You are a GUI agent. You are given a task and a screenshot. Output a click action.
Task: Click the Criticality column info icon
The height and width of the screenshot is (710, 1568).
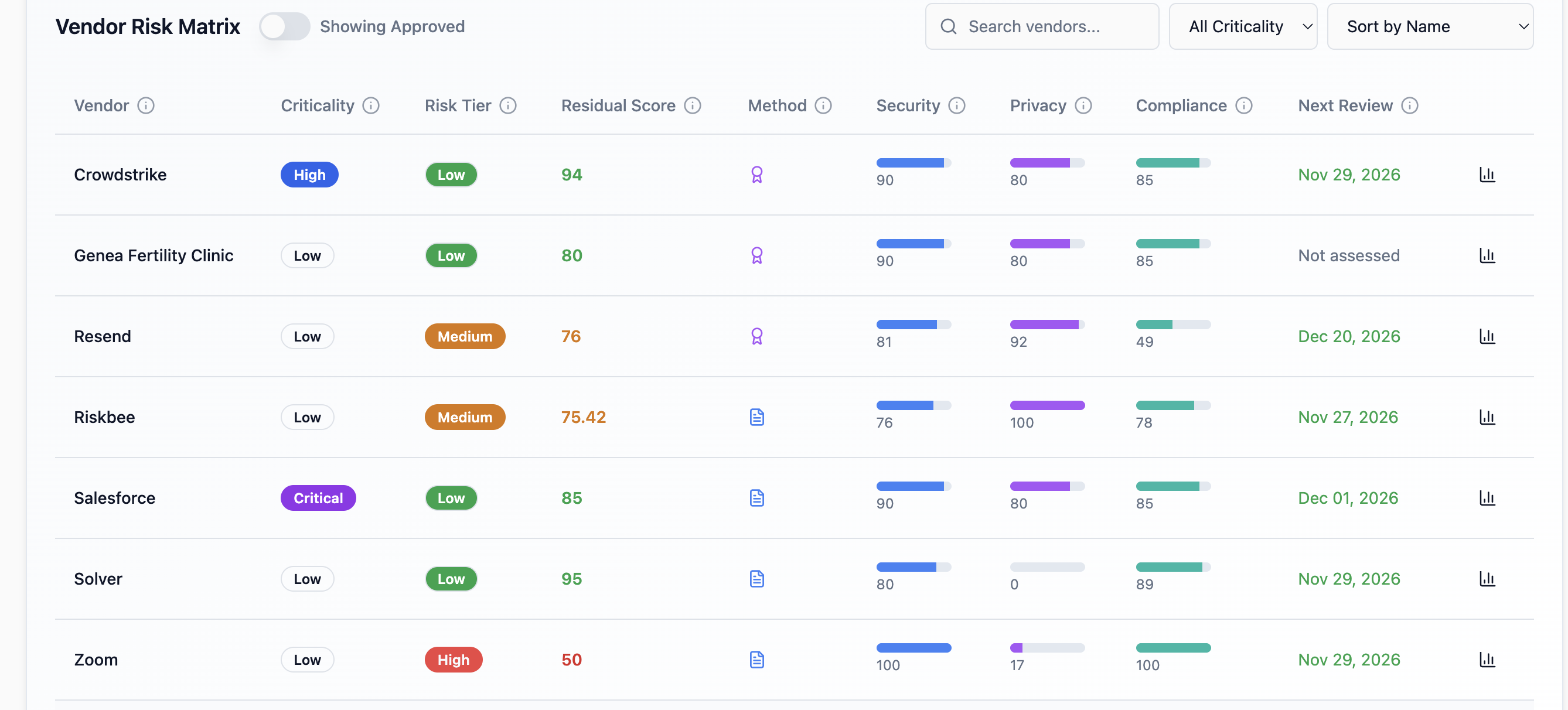(x=371, y=106)
